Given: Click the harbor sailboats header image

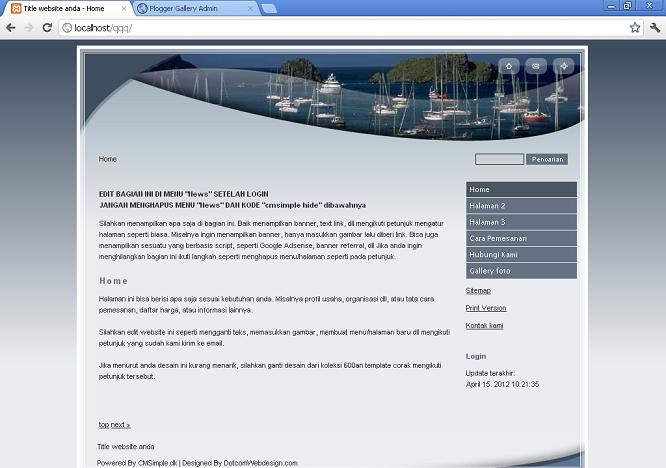Looking at the screenshot, I should 333,96.
